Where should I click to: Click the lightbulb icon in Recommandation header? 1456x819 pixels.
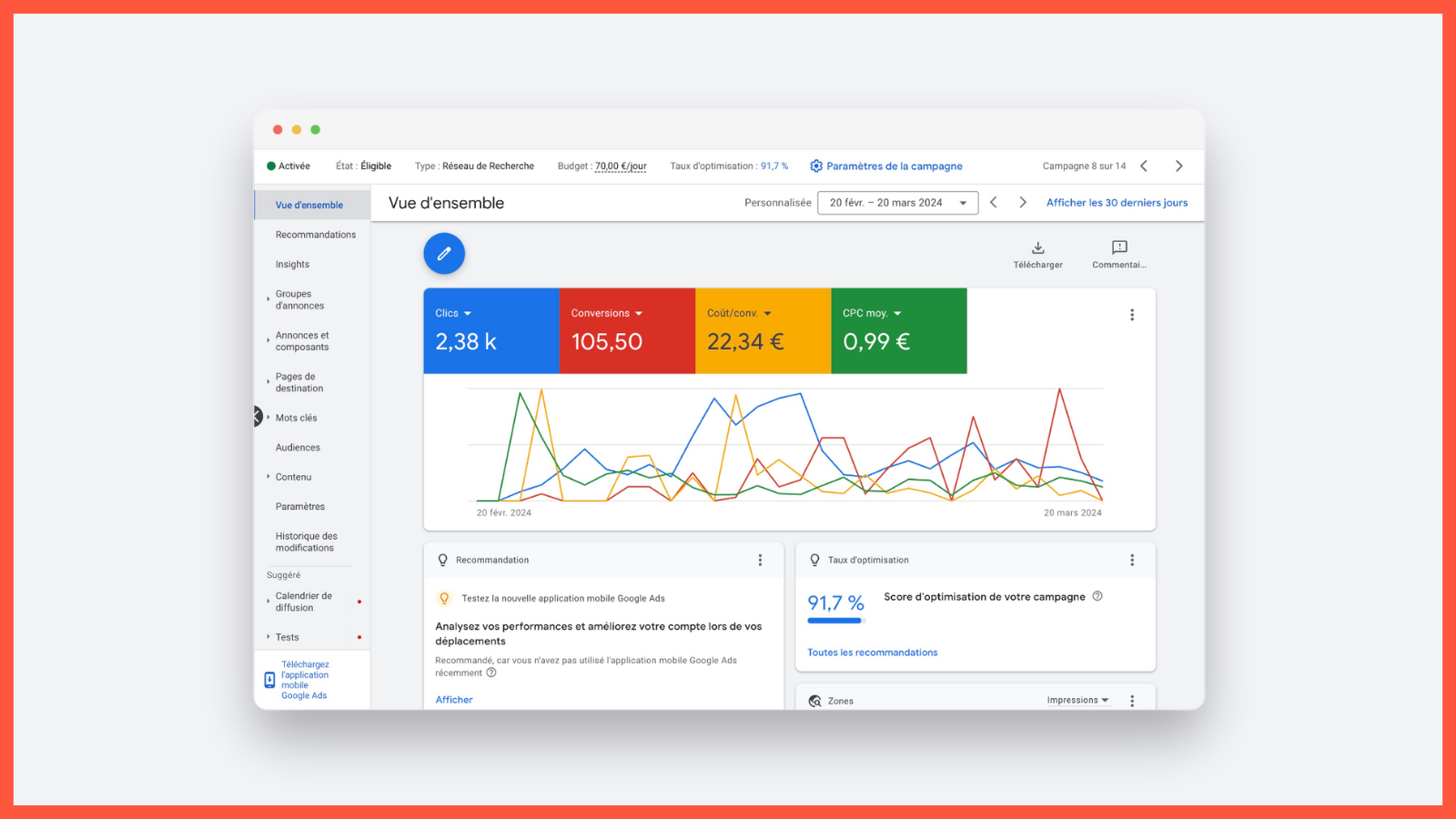(x=443, y=560)
